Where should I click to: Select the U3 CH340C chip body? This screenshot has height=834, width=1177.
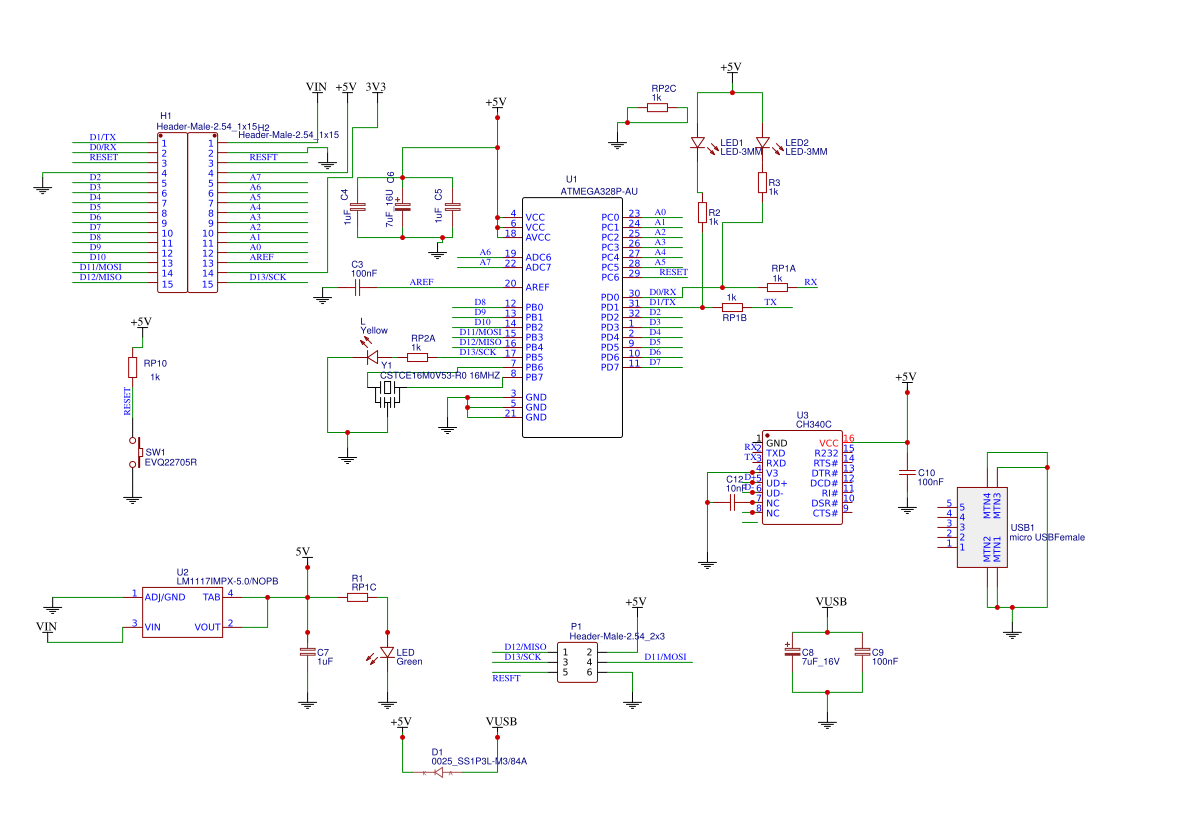802,477
